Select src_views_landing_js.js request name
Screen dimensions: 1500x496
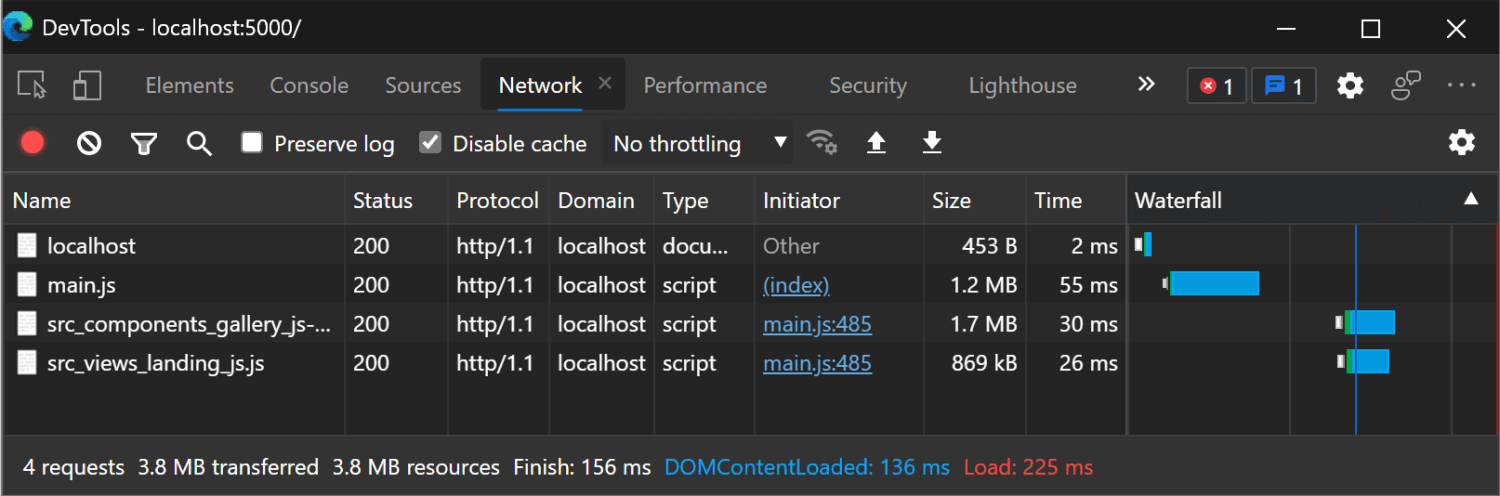pyautogui.click(x=156, y=364)
